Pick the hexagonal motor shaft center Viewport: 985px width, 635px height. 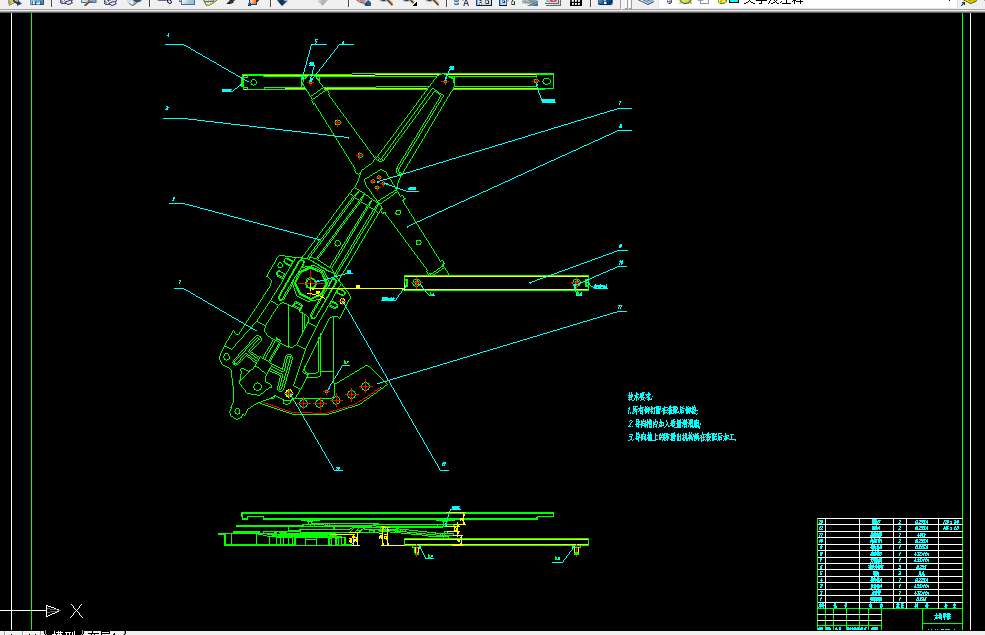tap(312, 283)
